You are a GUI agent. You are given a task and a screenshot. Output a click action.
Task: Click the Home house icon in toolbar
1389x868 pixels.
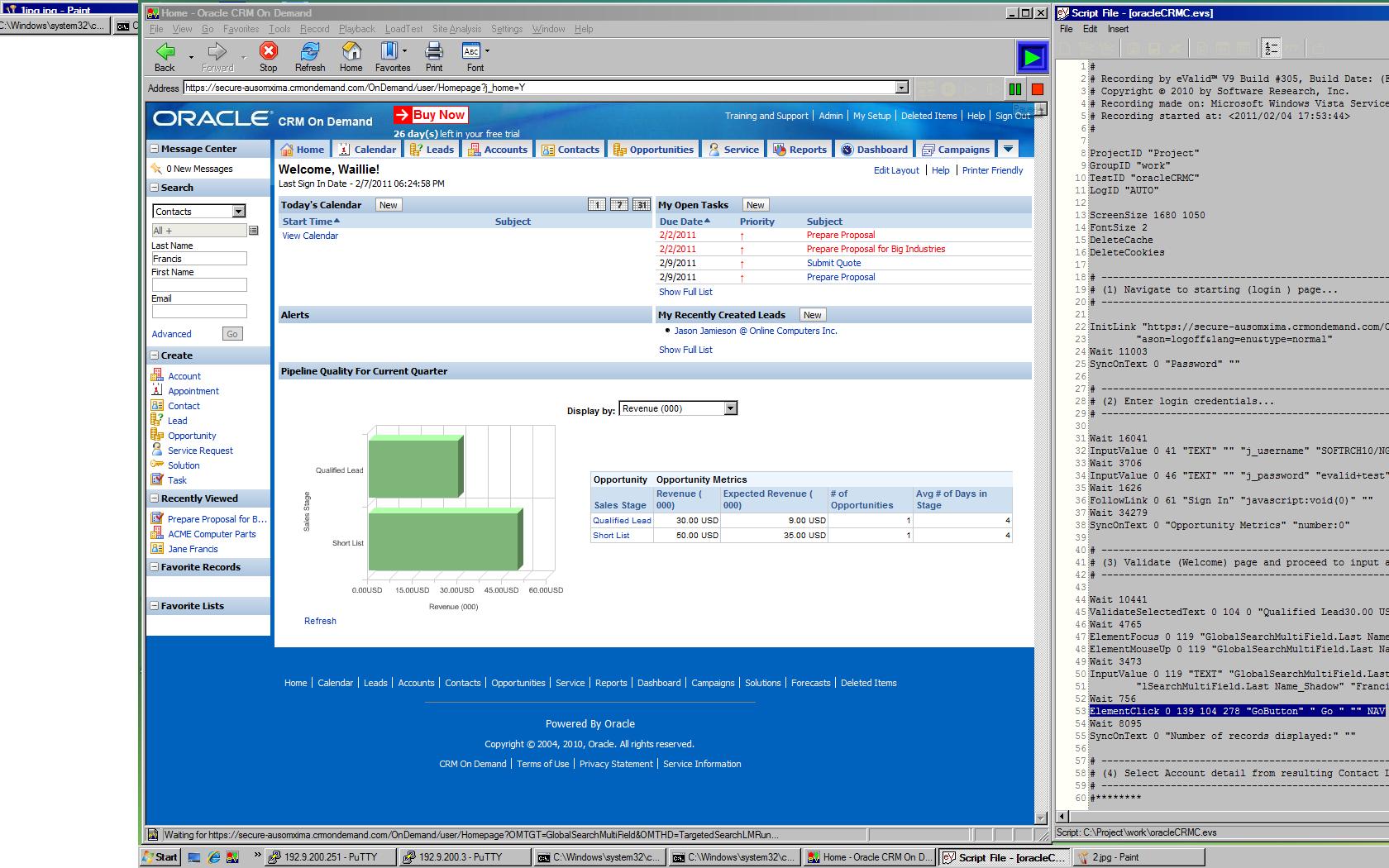click(351, 50)
